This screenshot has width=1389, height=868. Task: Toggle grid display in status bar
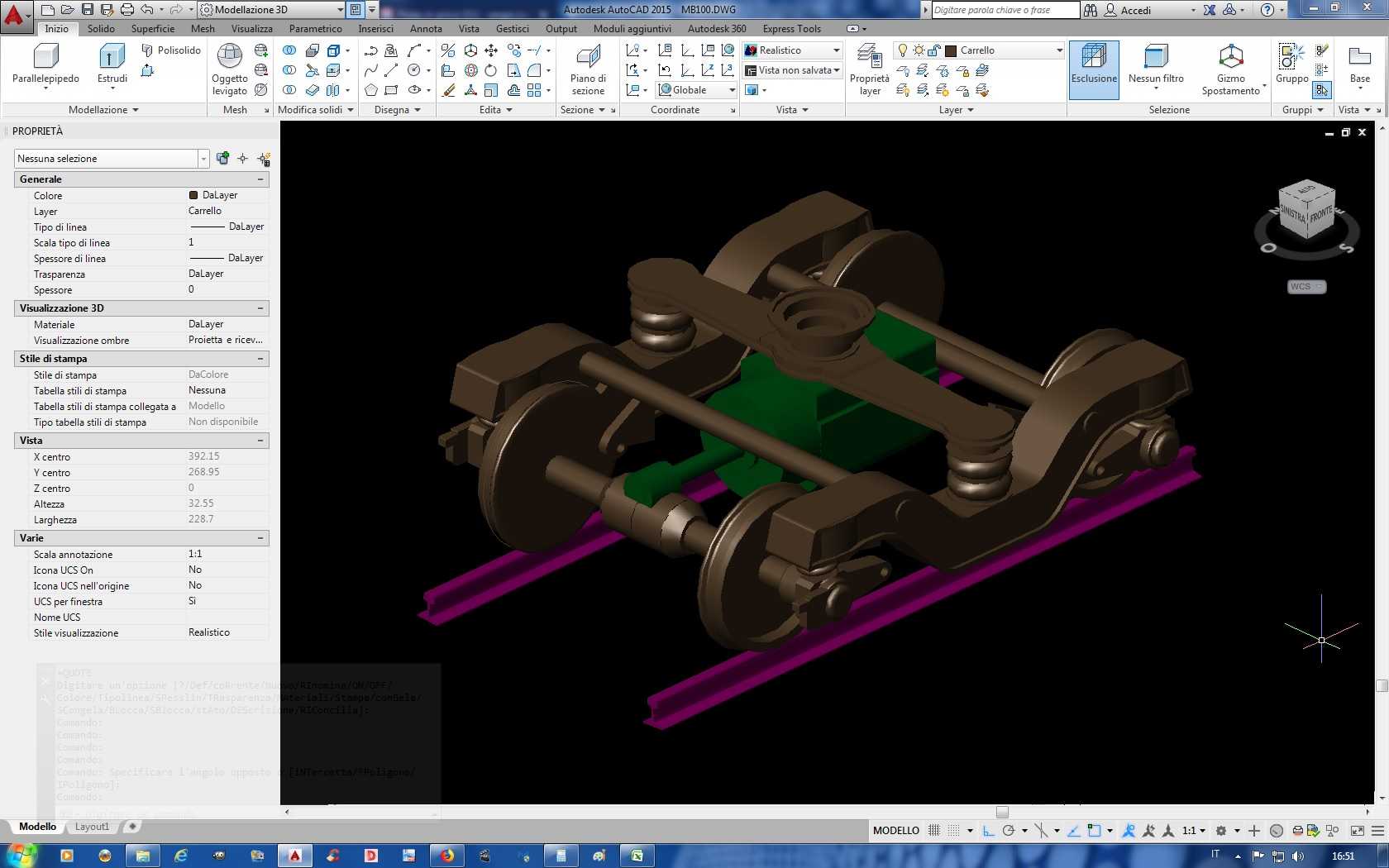tap(934, 831)
